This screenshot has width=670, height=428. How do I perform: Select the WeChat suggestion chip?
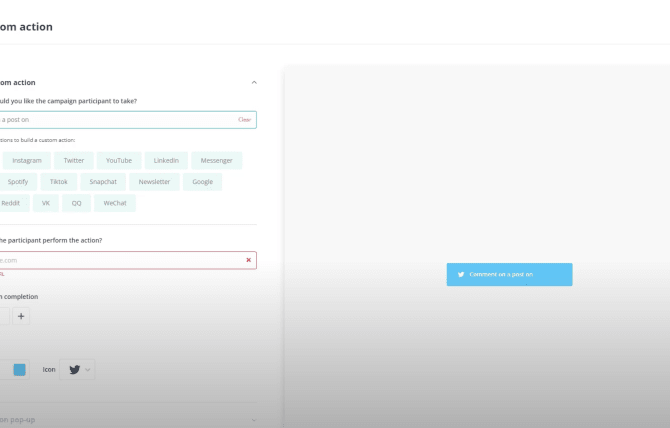[x=115, y=203]
